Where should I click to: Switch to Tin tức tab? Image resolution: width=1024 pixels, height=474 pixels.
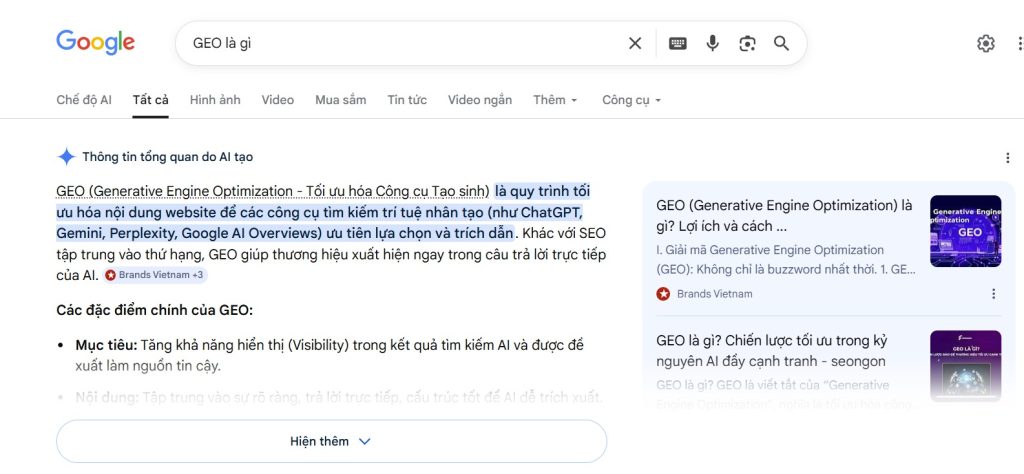(x=407, y=100)
